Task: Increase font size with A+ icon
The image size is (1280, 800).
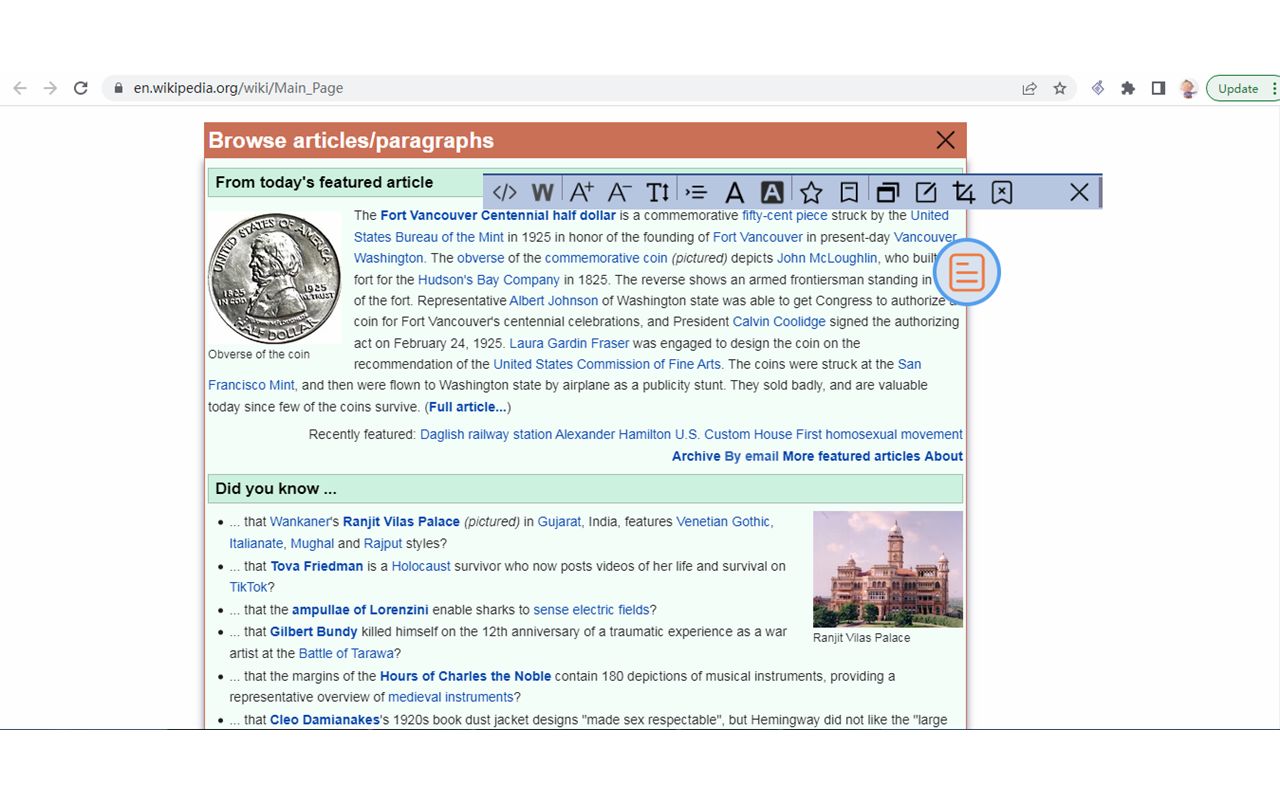Action: [581, 192]
